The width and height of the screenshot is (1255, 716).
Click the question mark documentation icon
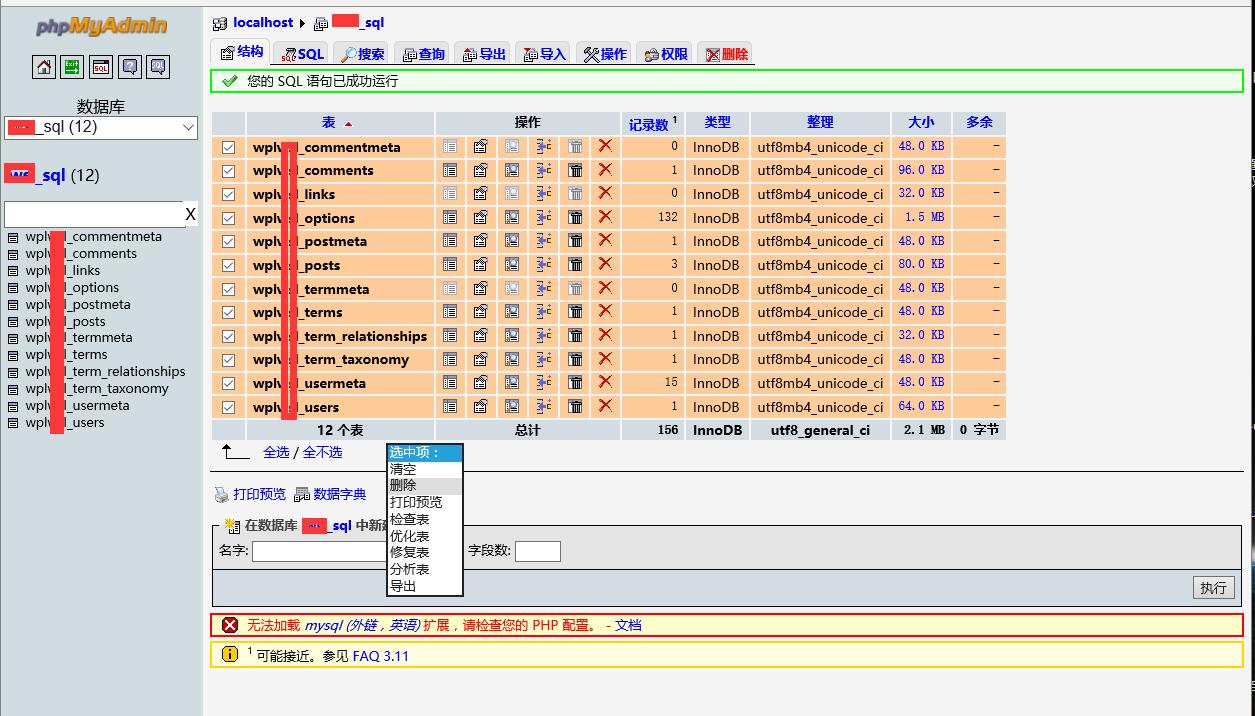[x=129, y=67]
